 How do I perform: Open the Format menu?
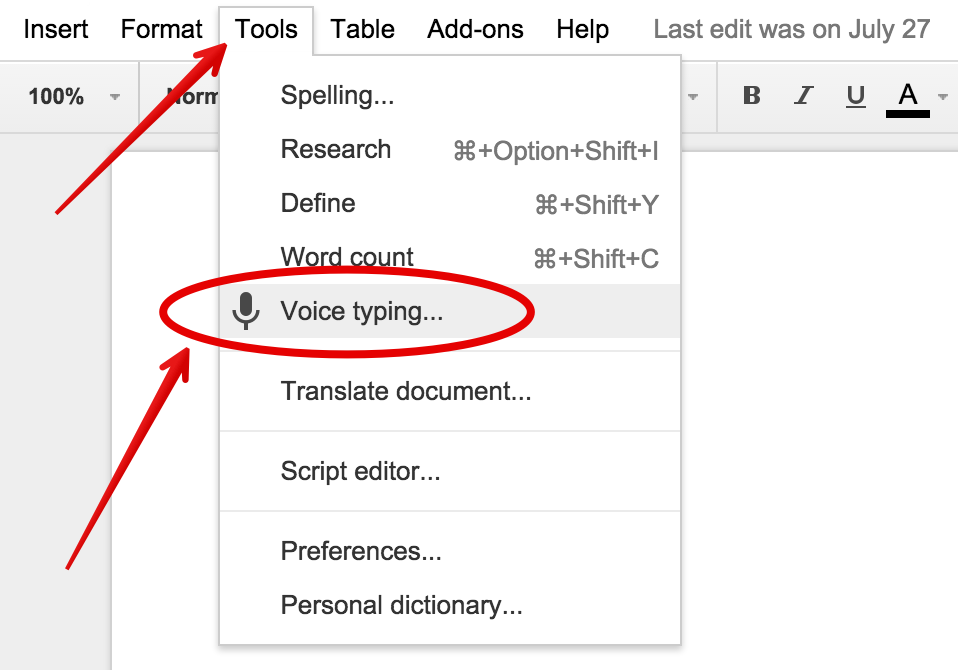(x=161, y=29)
